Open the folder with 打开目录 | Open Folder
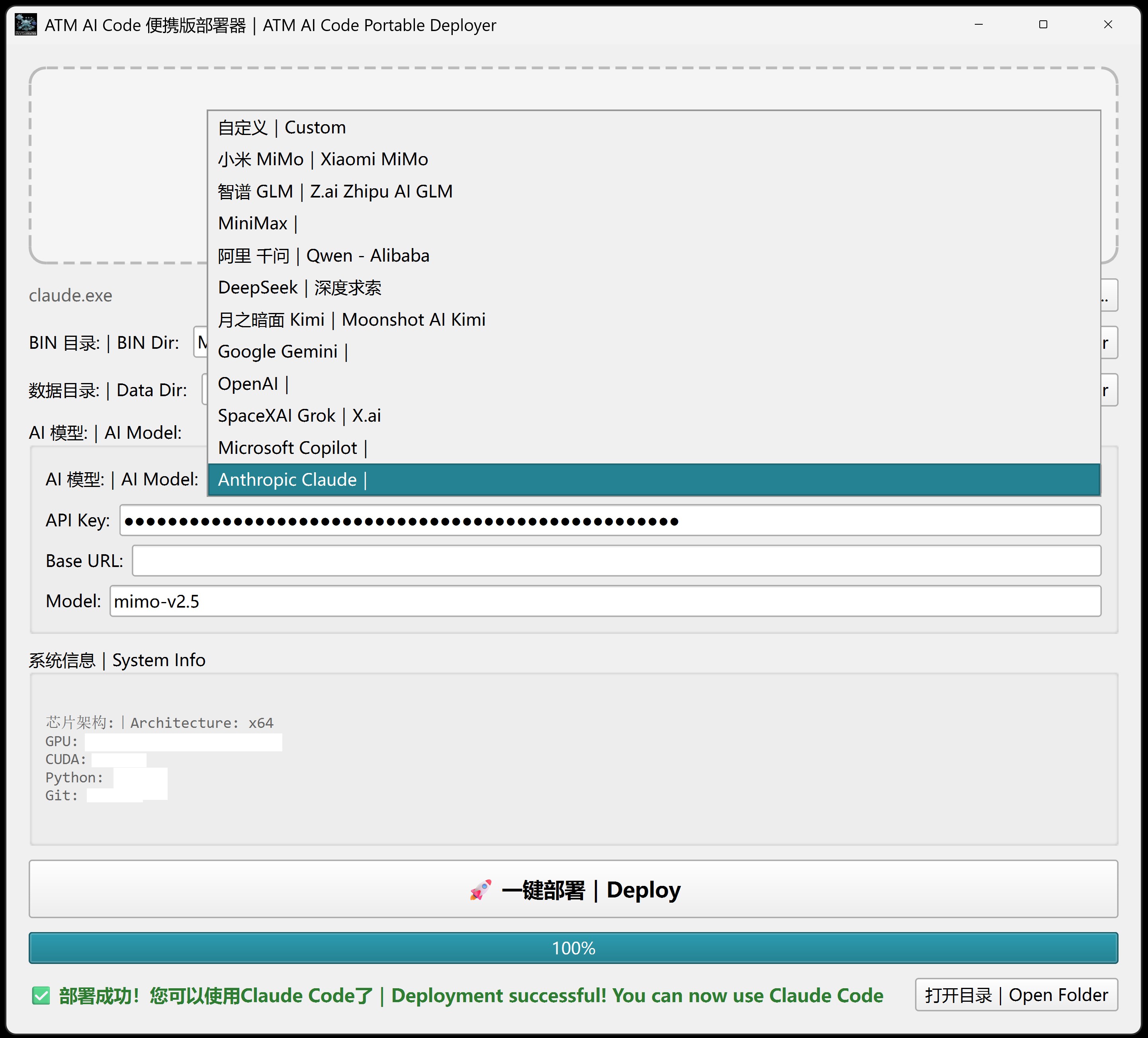Image resolution: width=1148 pixels, height=1038 pixels. (1017, 995)
